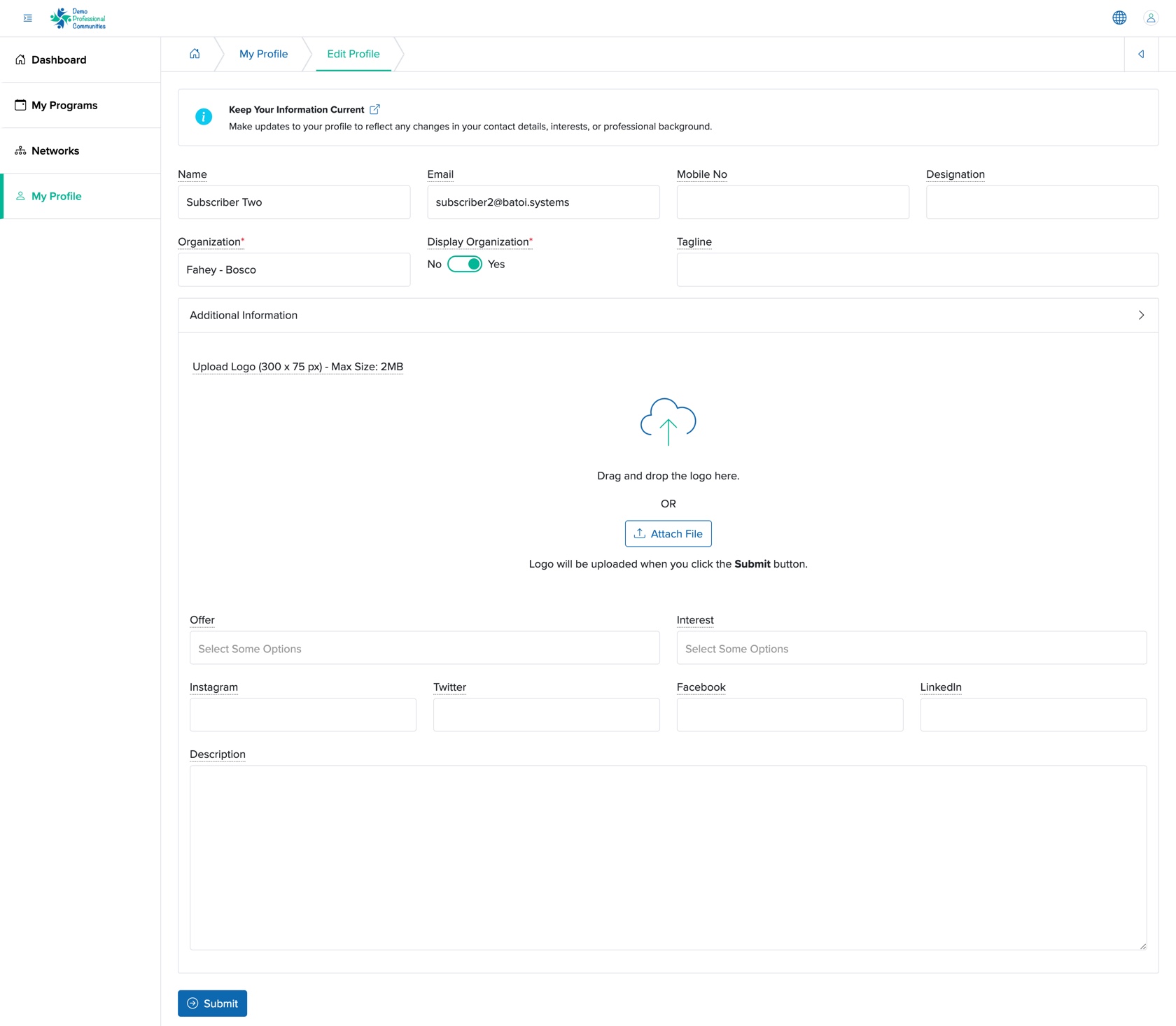Focus the Twitter field

point(547,715)
